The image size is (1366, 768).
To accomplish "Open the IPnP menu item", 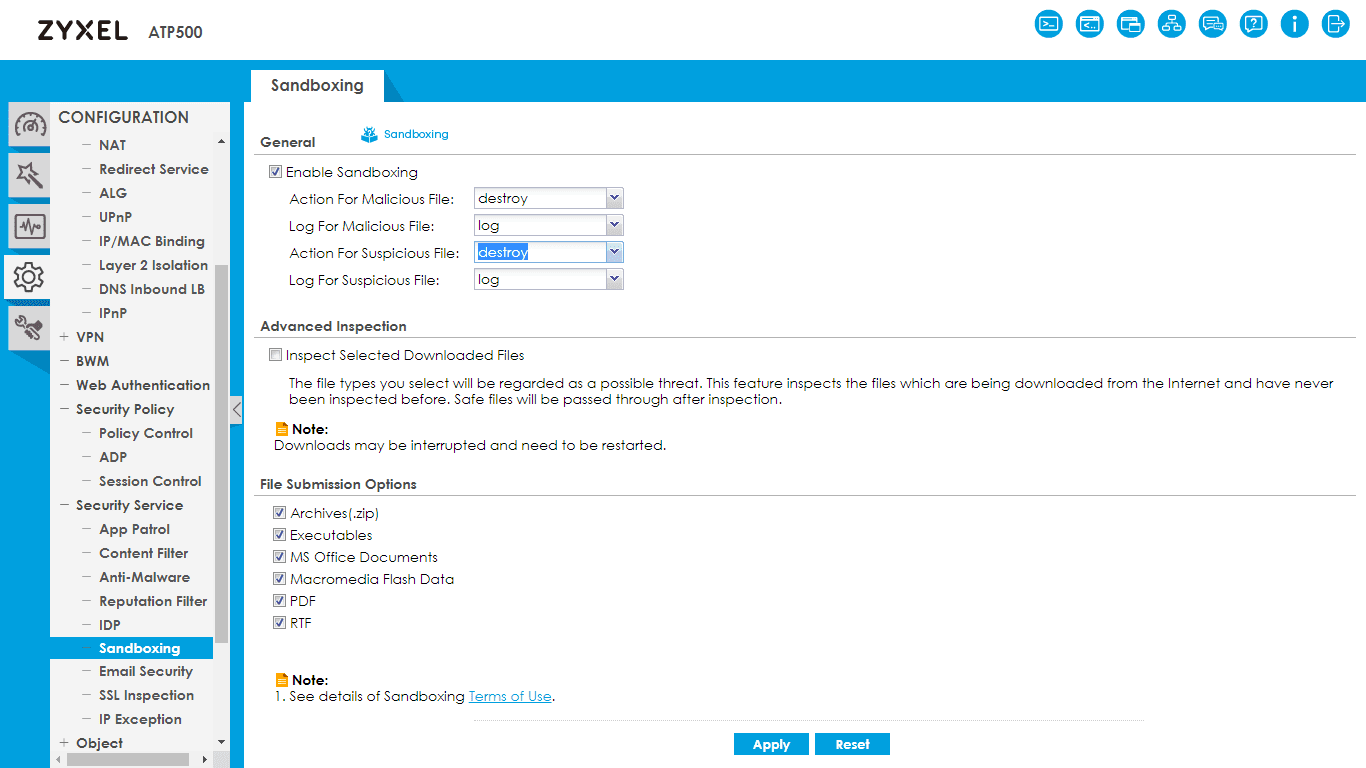I will tap(113, 313).
